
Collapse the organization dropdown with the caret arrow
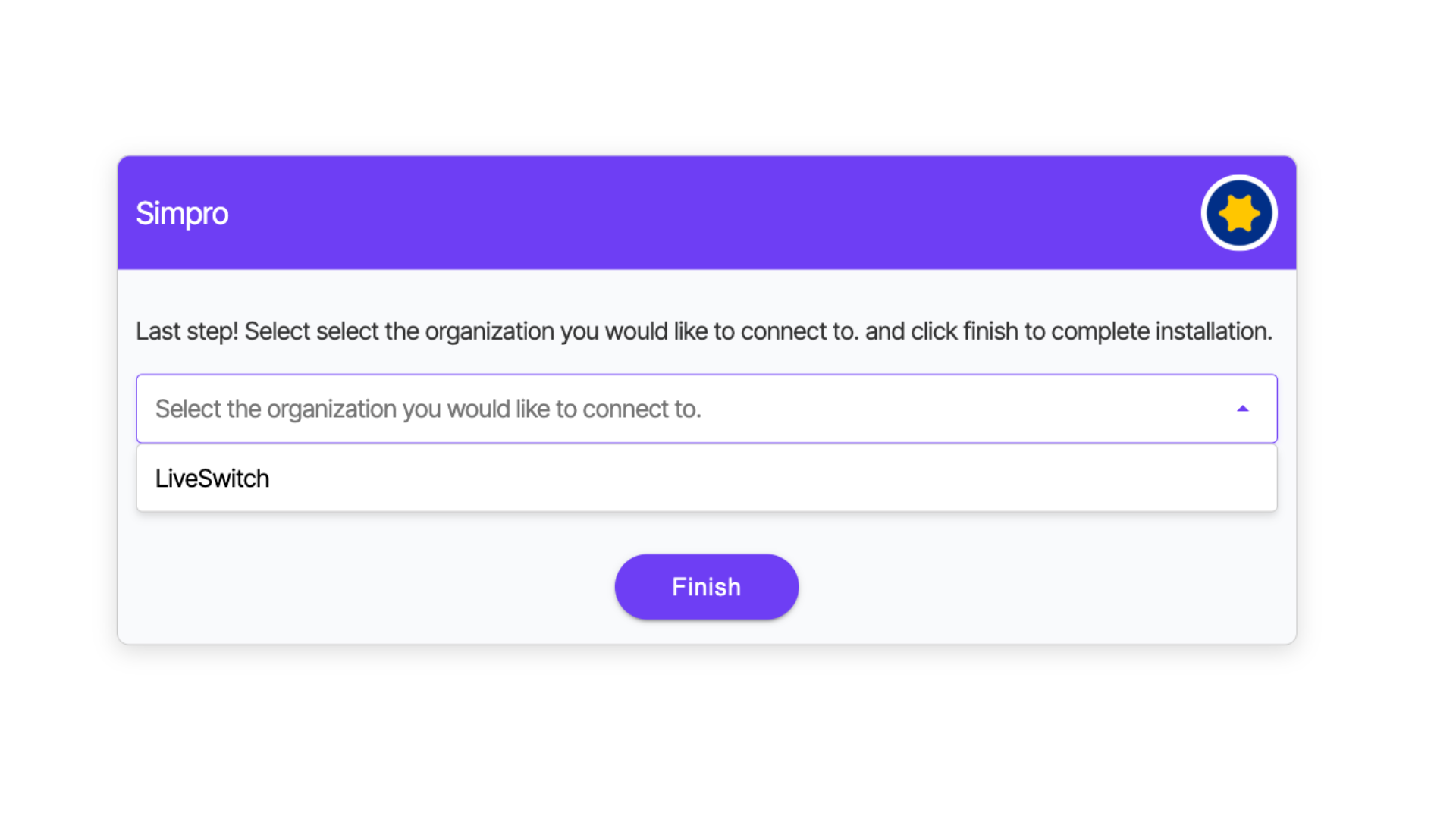click(x=1242, y=409)
